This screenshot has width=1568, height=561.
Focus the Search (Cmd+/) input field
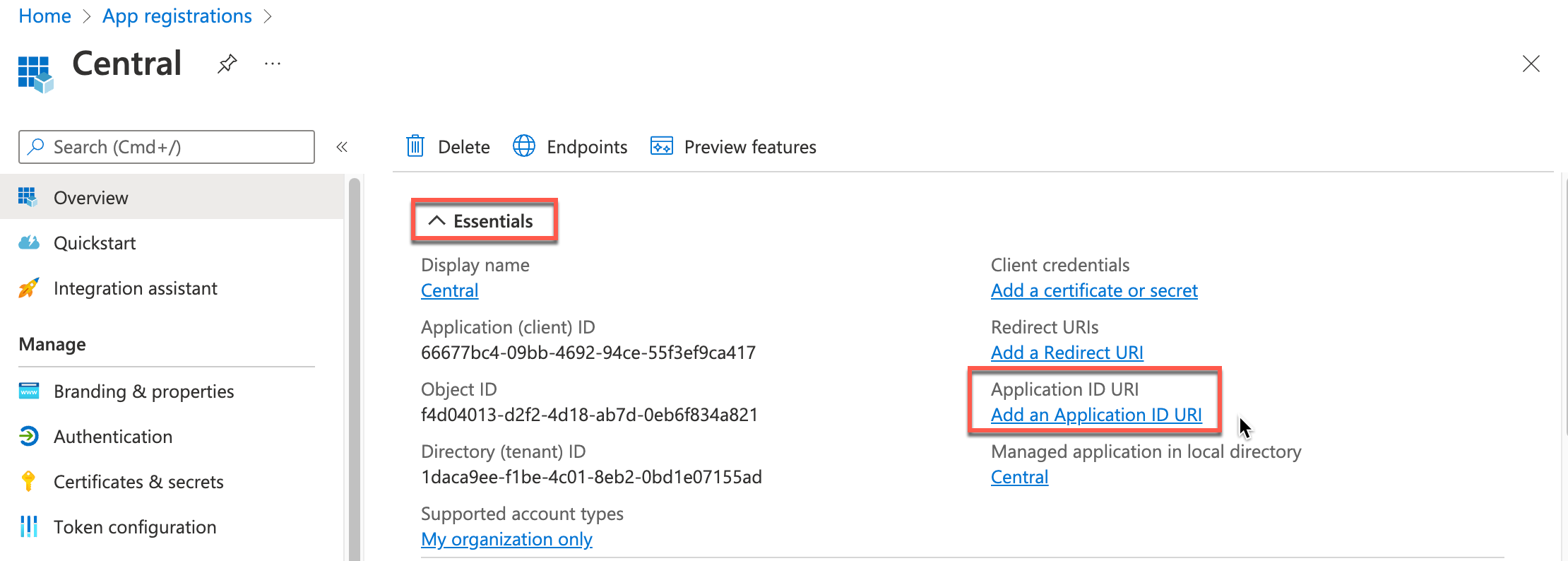167,147
